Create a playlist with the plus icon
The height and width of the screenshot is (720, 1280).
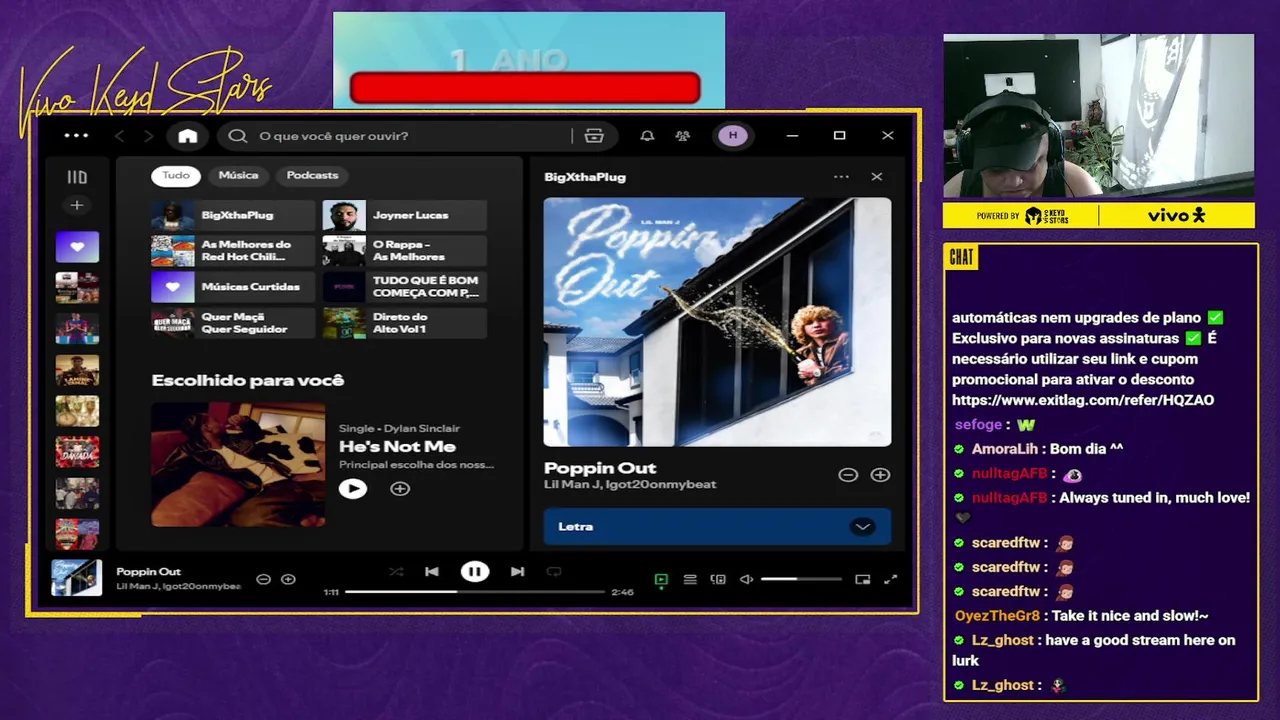pos(77,205)
